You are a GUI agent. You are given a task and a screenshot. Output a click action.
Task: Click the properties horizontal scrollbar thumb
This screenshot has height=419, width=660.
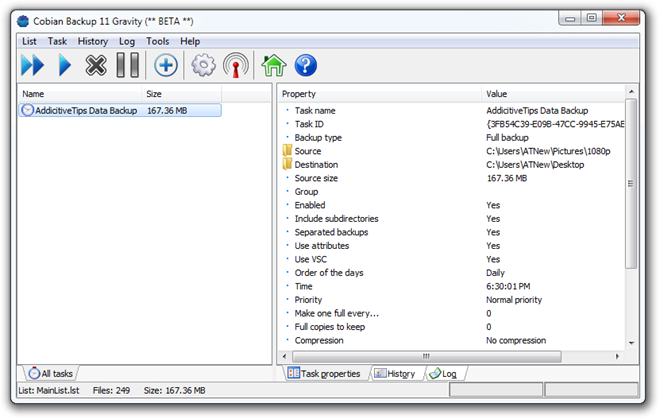click(x=426, y=356)
